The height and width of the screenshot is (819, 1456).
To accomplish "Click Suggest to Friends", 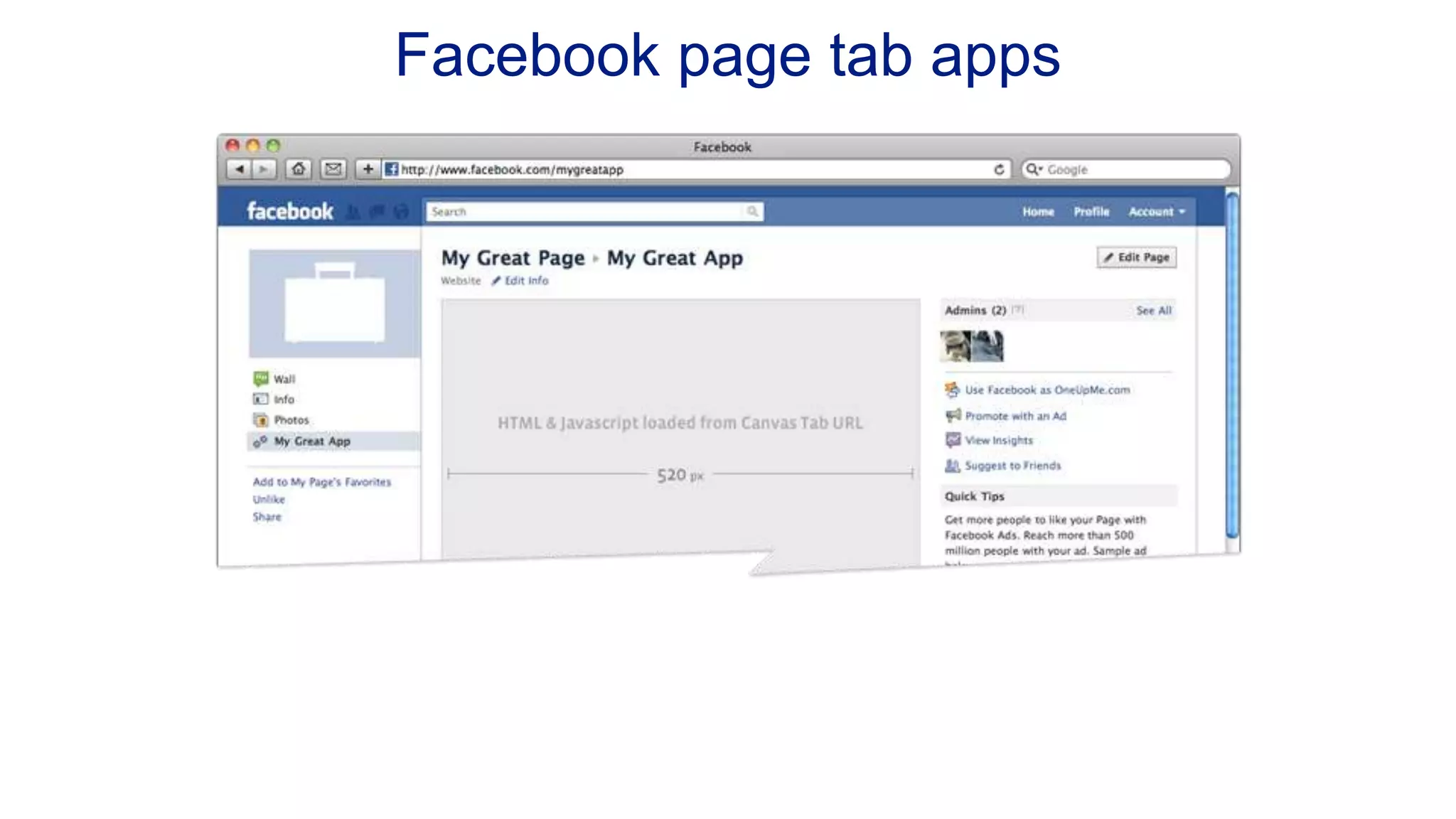I will coord(1012,466).
